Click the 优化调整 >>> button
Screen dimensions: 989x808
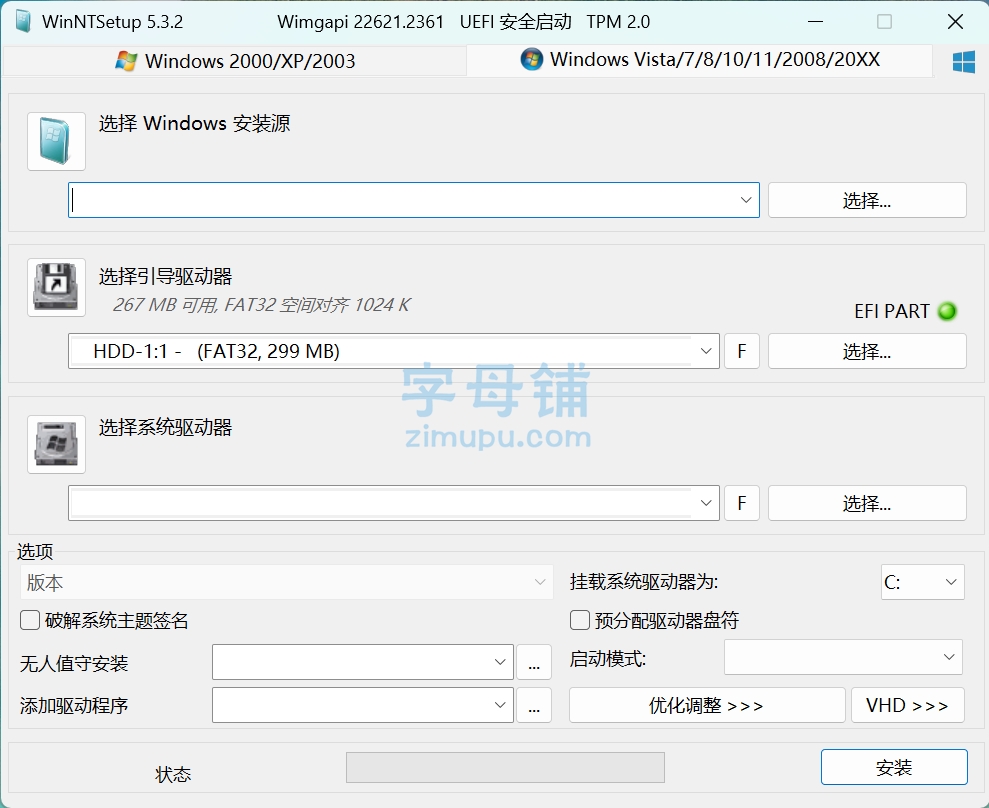click(706, 705)
